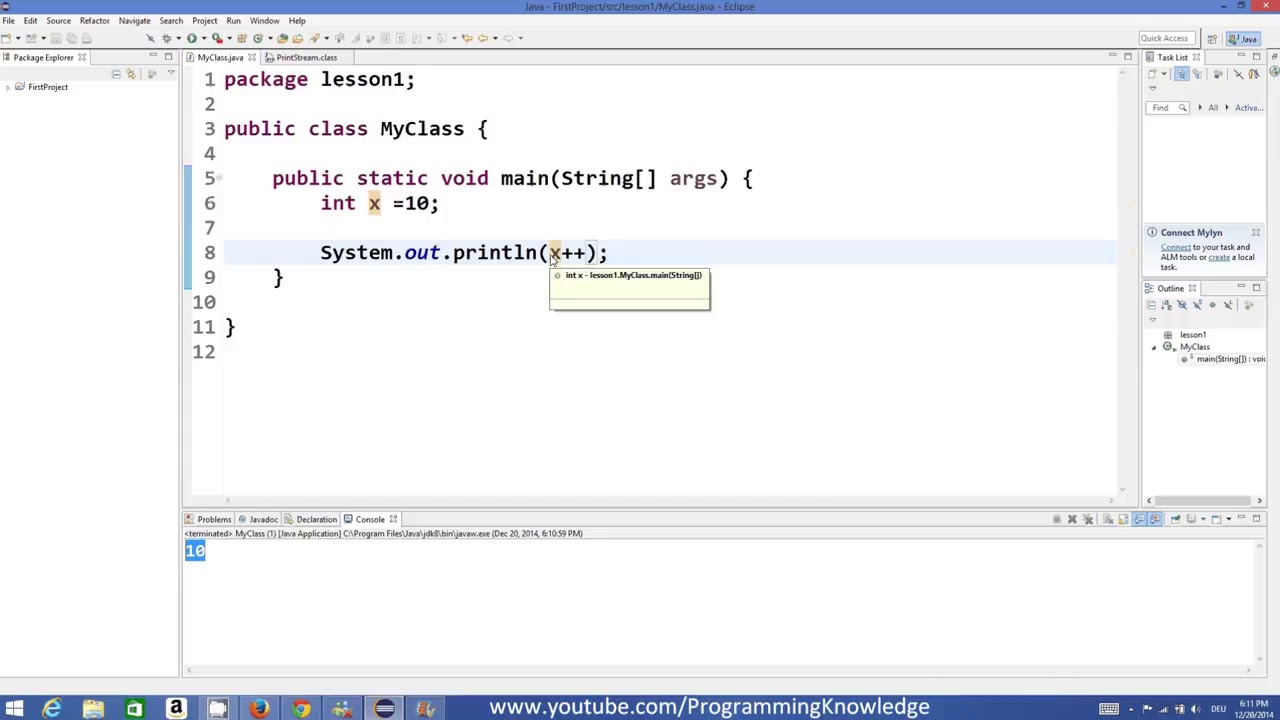Open Amazon app from taskbar
This screenshot has width=1280, height=720.
point(176,709)
